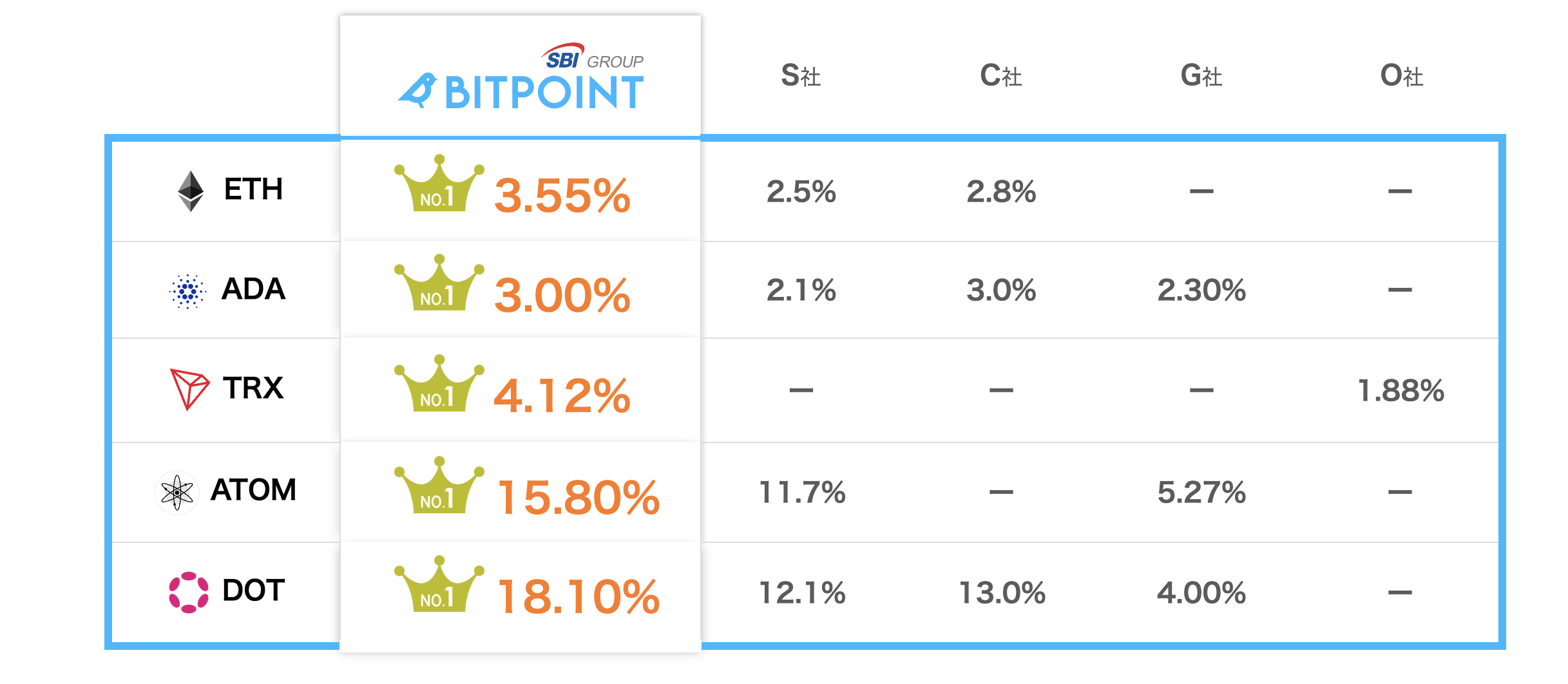This screenshot has width=1568, height=684.
Task: Click the No.1 crown in TRX row
Action: tap(439, 385)
